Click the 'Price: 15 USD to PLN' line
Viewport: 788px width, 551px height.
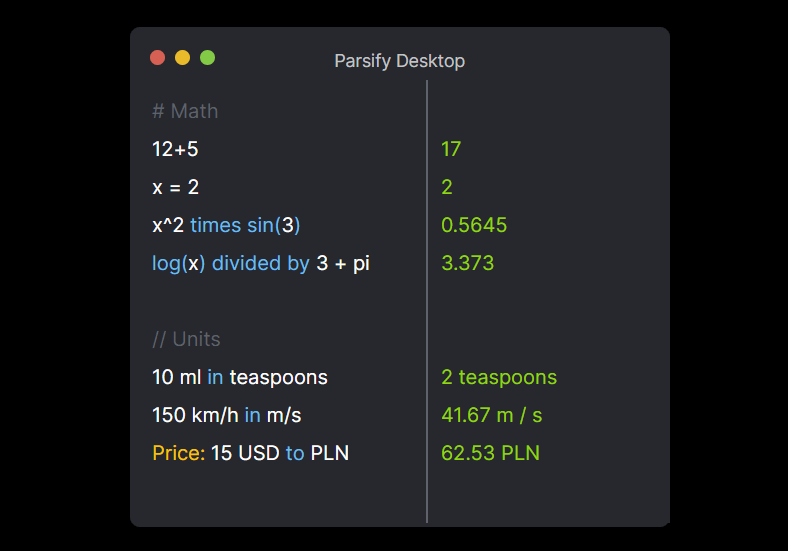pyautogui.click(x=250, y=453)
